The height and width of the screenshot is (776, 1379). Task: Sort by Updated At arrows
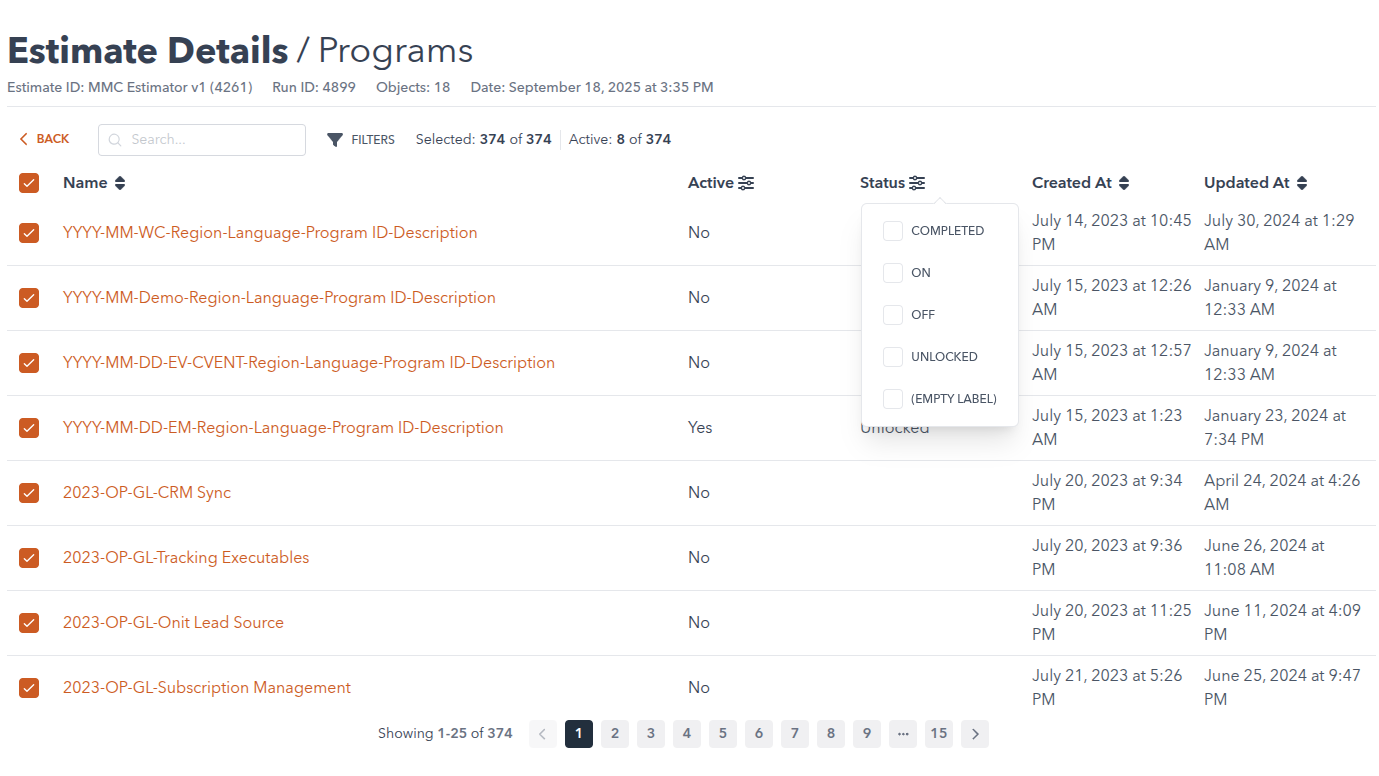tap(1301, 183)
